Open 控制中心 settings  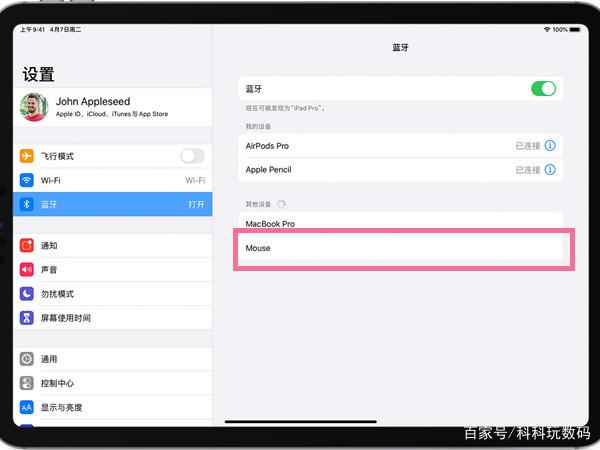pyautogui.click(x=112, y=383)
